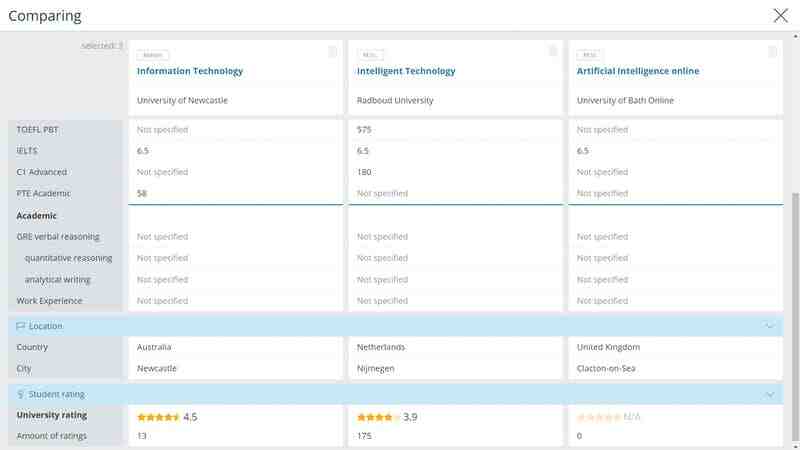This screenshot has width=800, height=450.
Task: Open the Artificial Intelligence online programme link
Action: pos(638,71)
